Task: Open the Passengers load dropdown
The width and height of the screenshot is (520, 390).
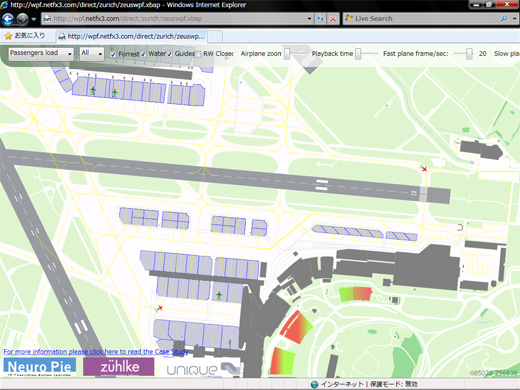Action: [x=41, y=53]
